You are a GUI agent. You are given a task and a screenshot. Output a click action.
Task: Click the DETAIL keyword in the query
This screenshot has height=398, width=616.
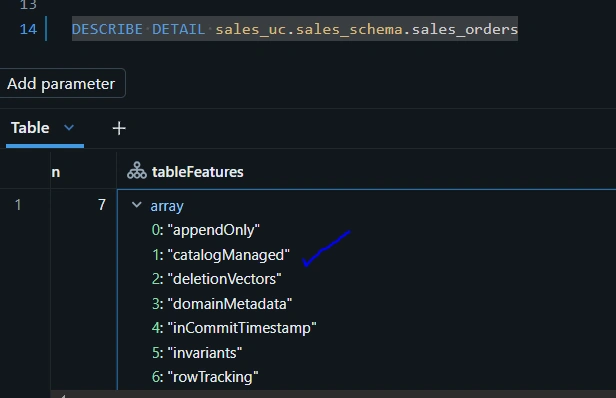pos(179,29)
